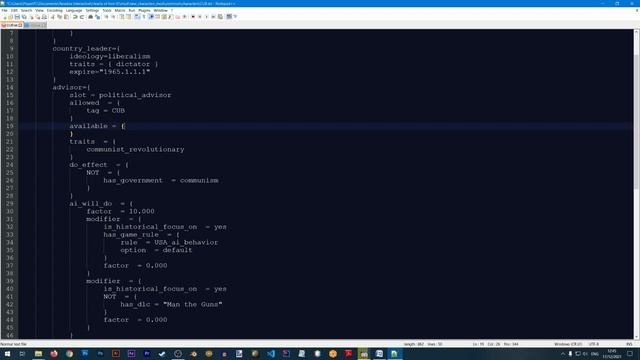
Task: Switch to the second inactive document tab
Action: tap(36, 25)
